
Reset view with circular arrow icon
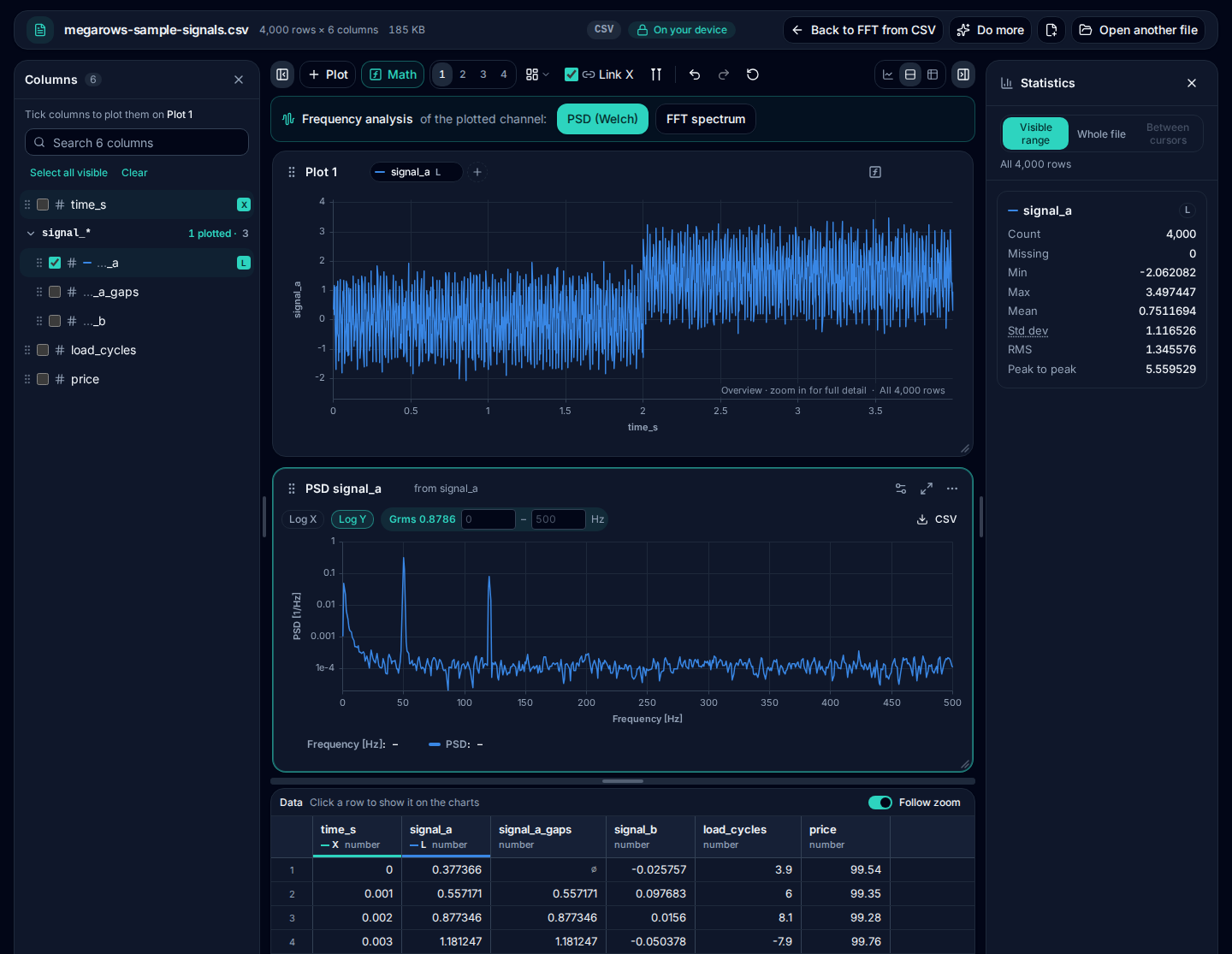point(753,74)
